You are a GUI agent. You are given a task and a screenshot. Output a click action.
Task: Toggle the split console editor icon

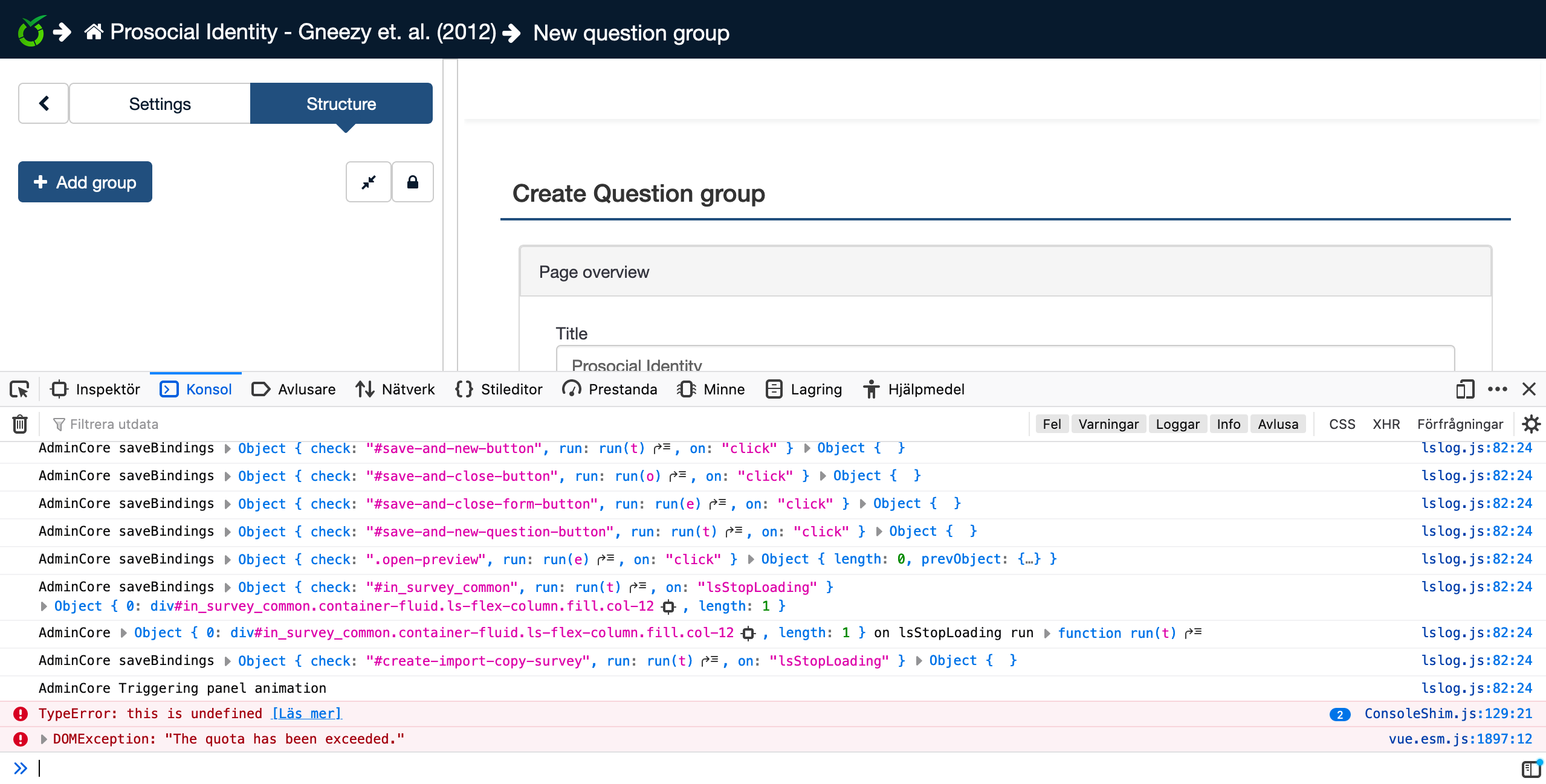pos(1530,768)
